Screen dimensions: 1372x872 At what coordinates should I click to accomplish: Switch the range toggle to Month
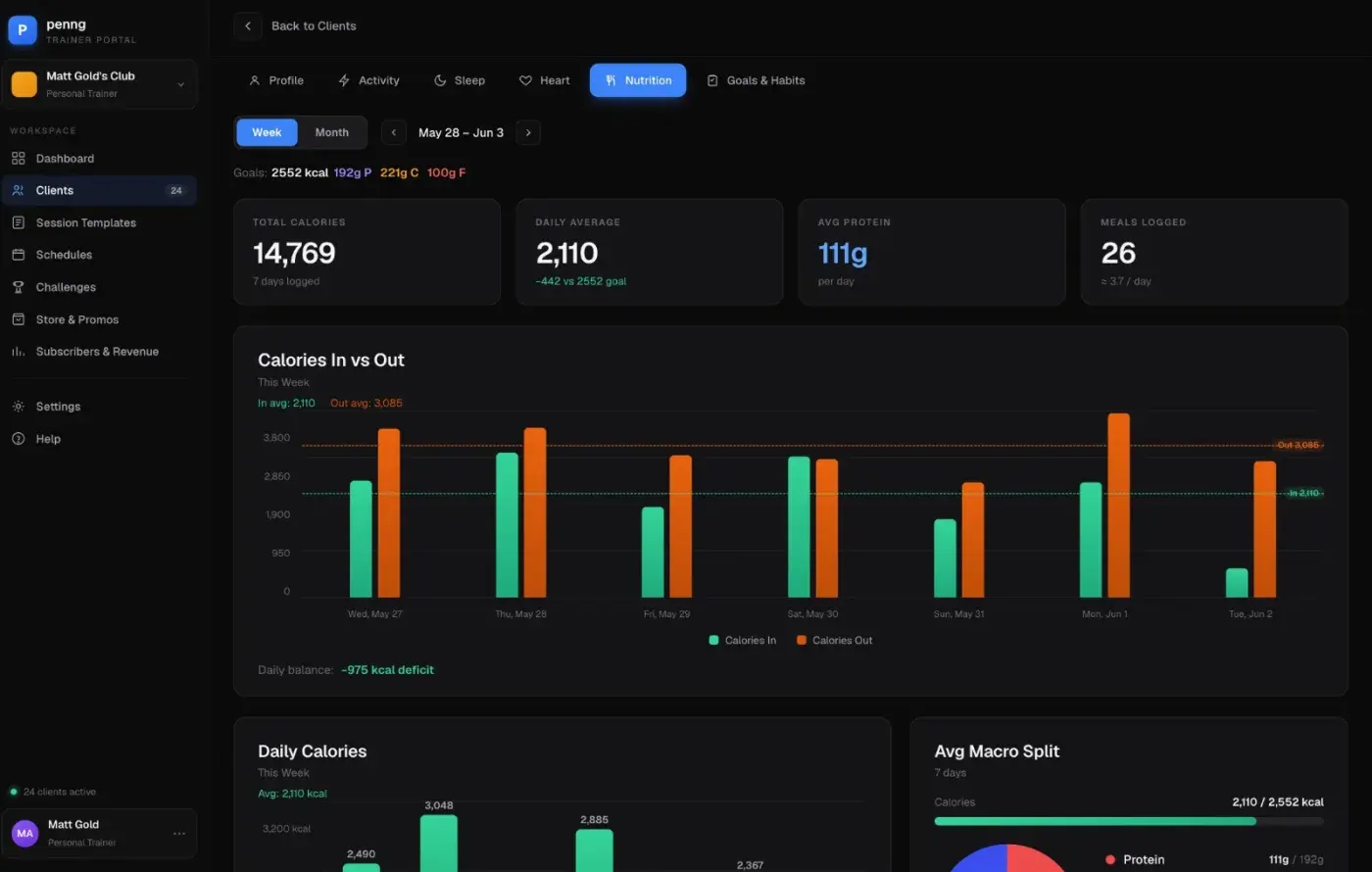pyautogui.click(x=331, y=132)
